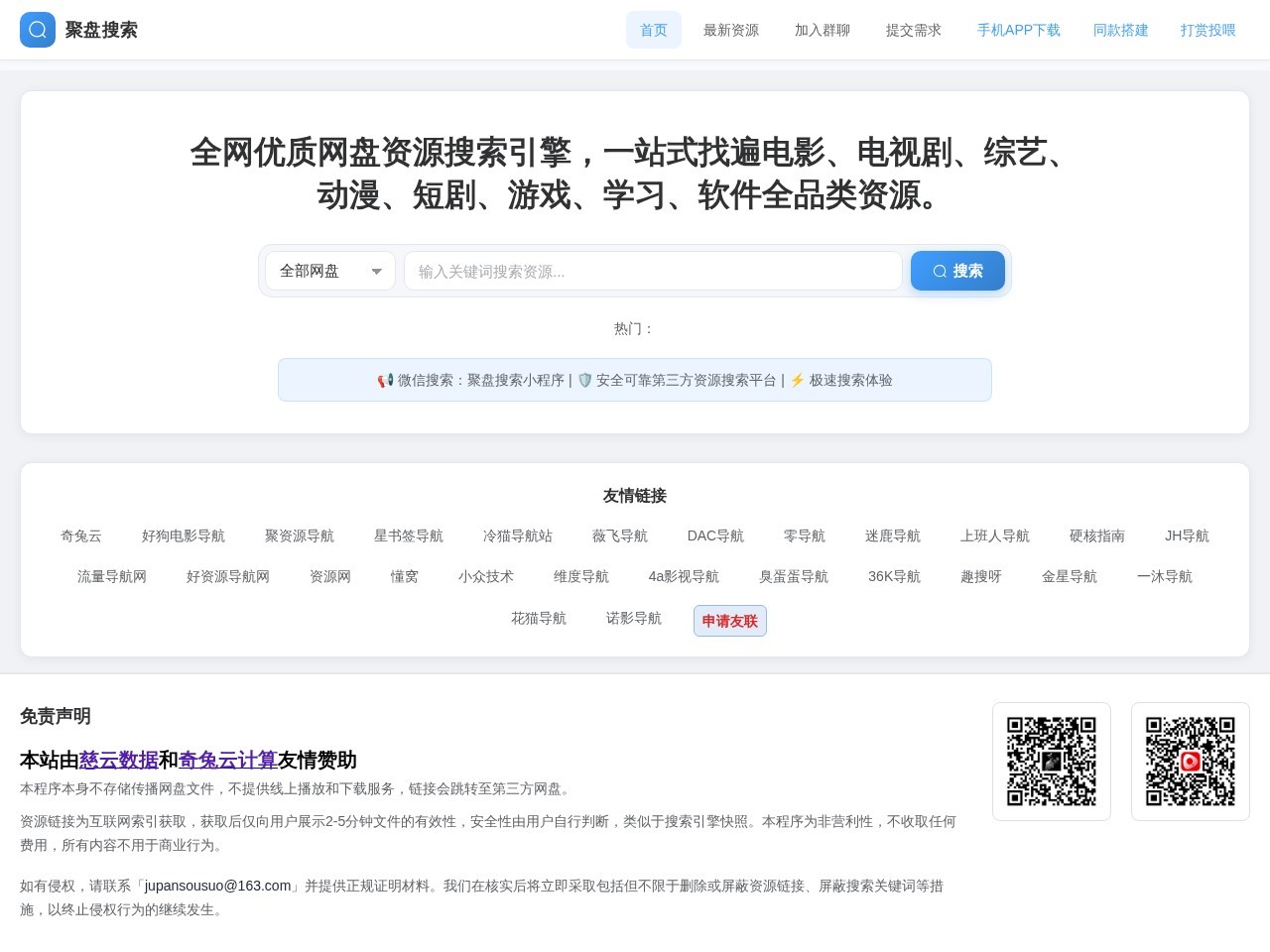Open 懂窝 link
Image resolution: width=1270 pixels, height=952 pixels.
click(405, 576)
